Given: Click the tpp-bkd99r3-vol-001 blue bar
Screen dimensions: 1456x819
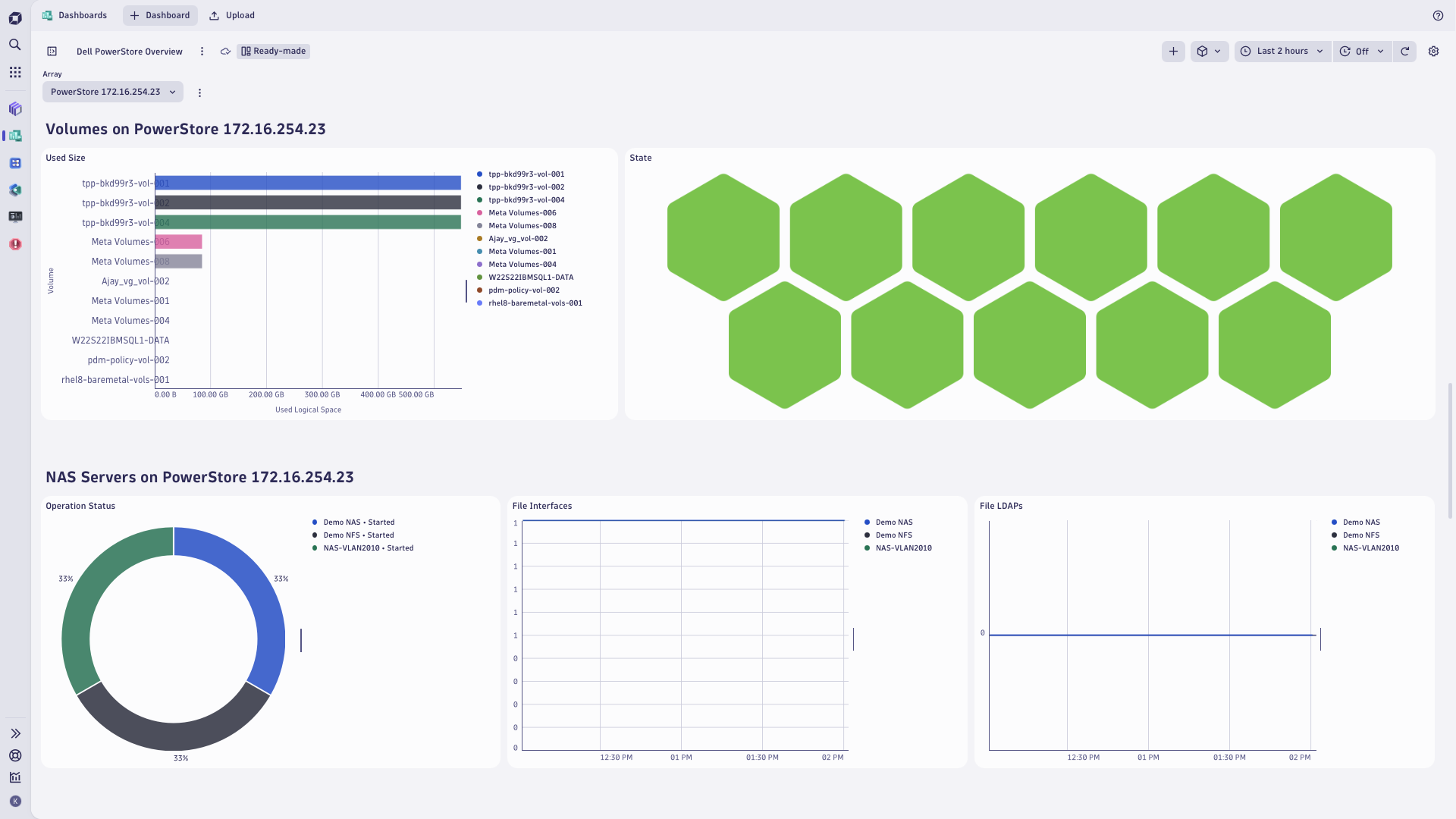Looking at the screenshot, I should pyautogui.click(x=308, y=183).
